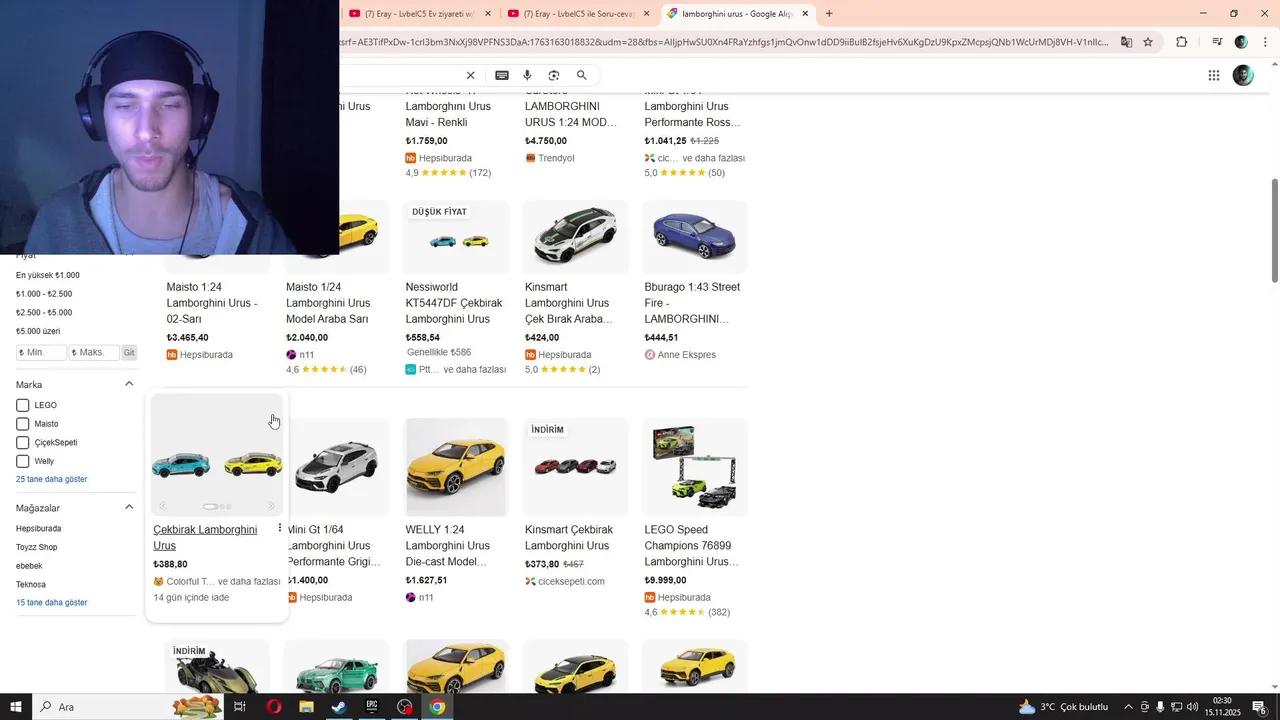1280x720 pixels.
Task: Close the Eray LvbelC5 Ev ziyareti tab
Action: [x=488, y=14]
